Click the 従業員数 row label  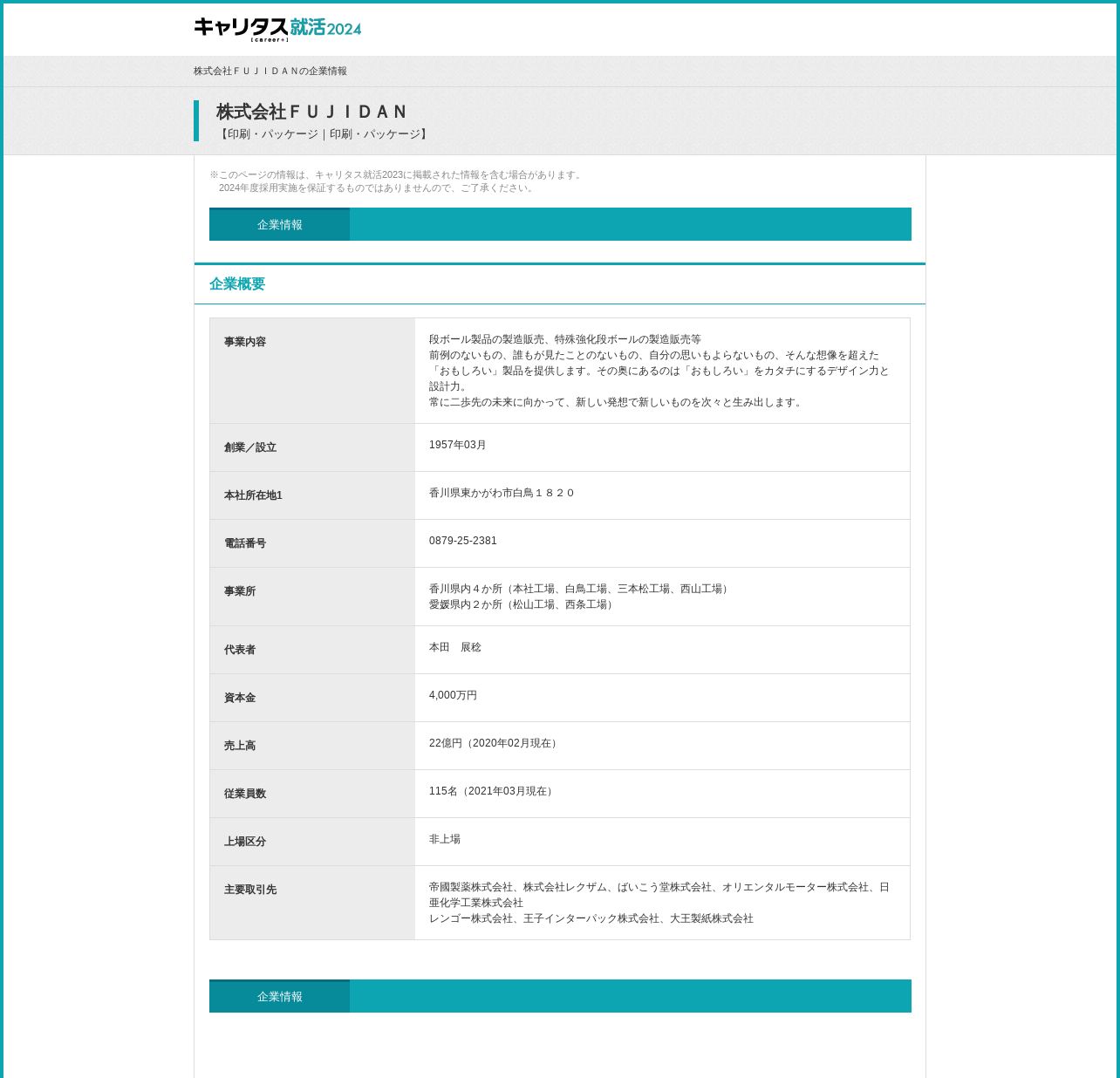click(245, 794)
